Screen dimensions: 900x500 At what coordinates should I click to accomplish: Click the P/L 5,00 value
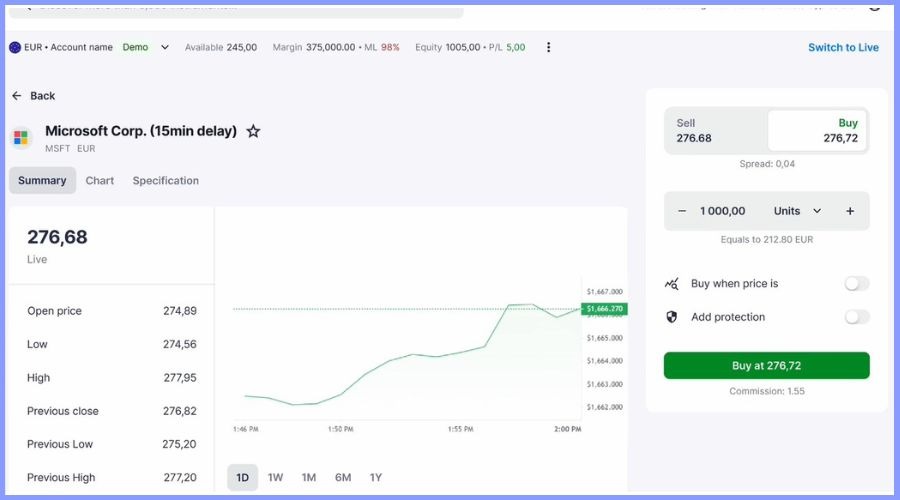(507, 48)
